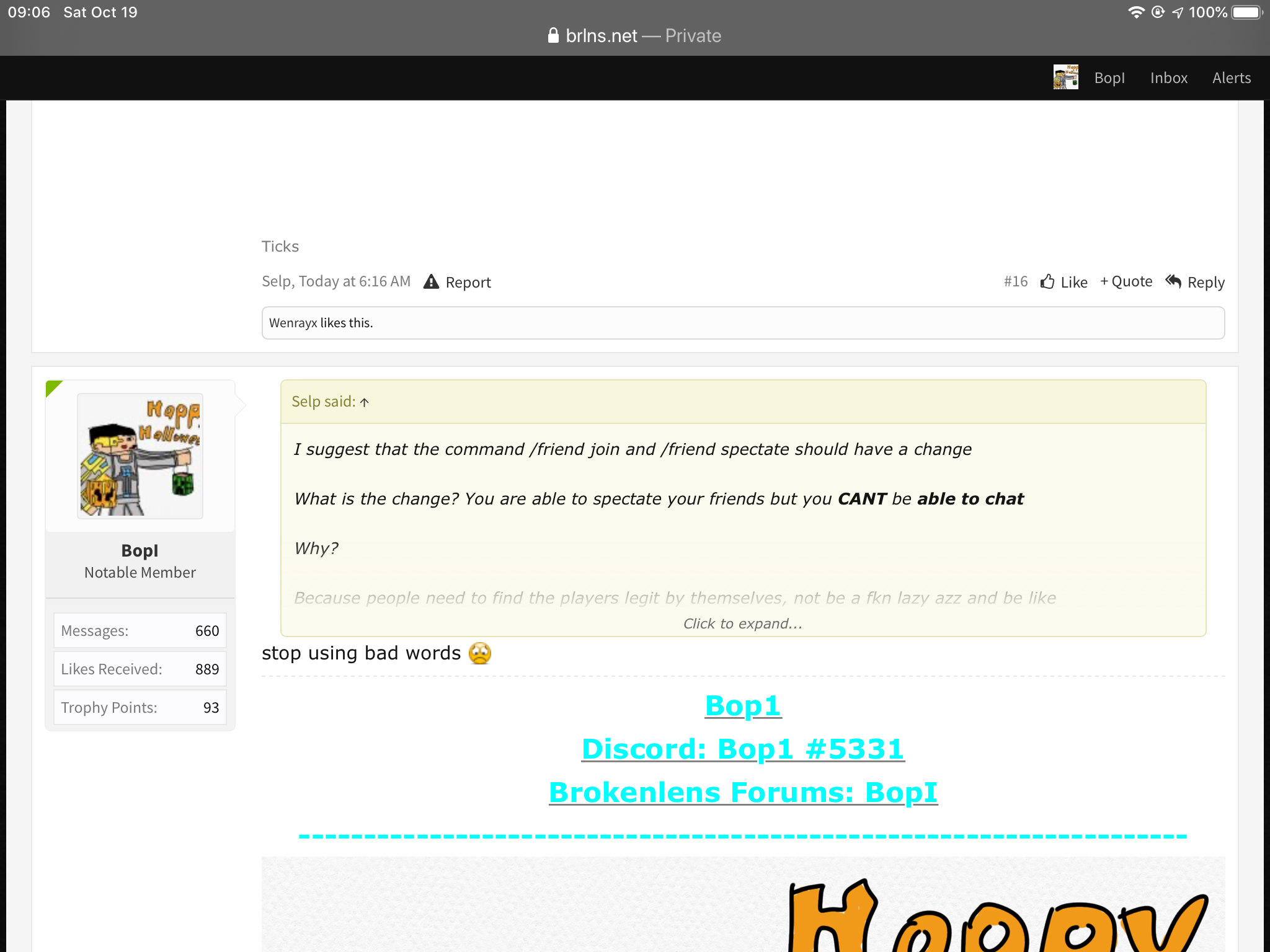The width and height of the screenshot is (1270, 952).
Task: Click the 'Brokenlens Forums: BopI' link
Action: (743, 792)
